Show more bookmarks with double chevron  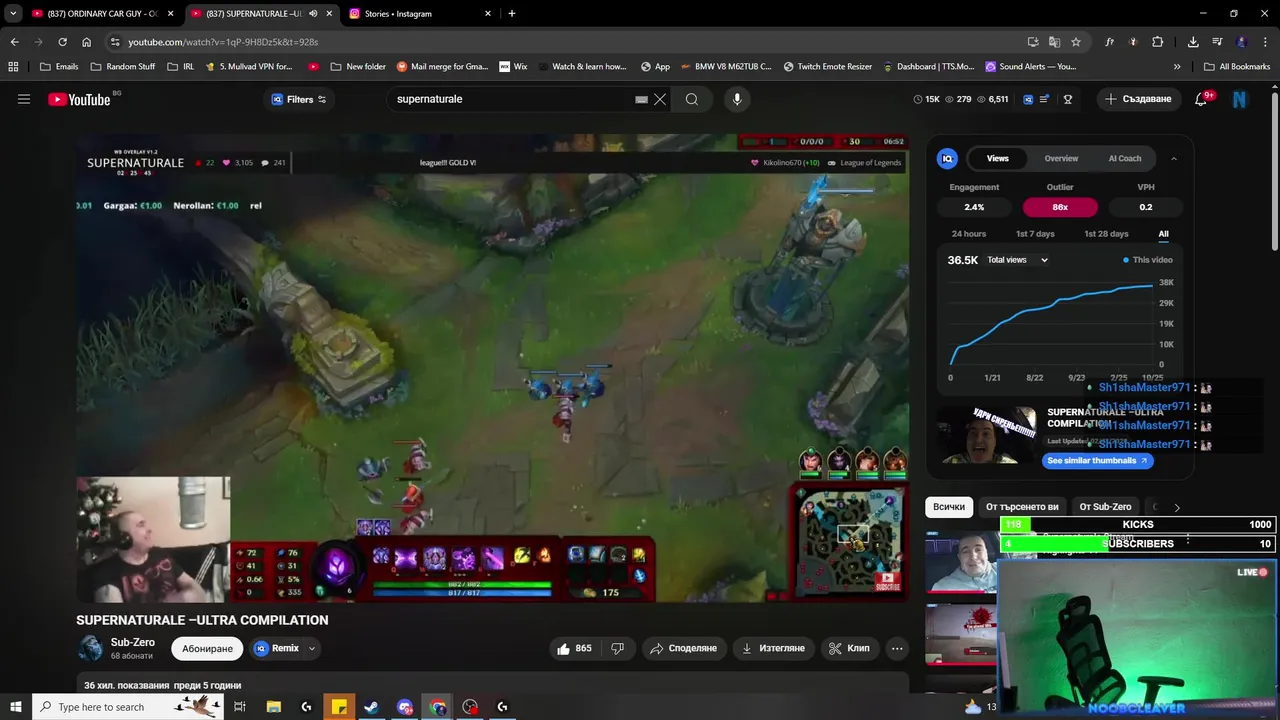point(1177,67)
